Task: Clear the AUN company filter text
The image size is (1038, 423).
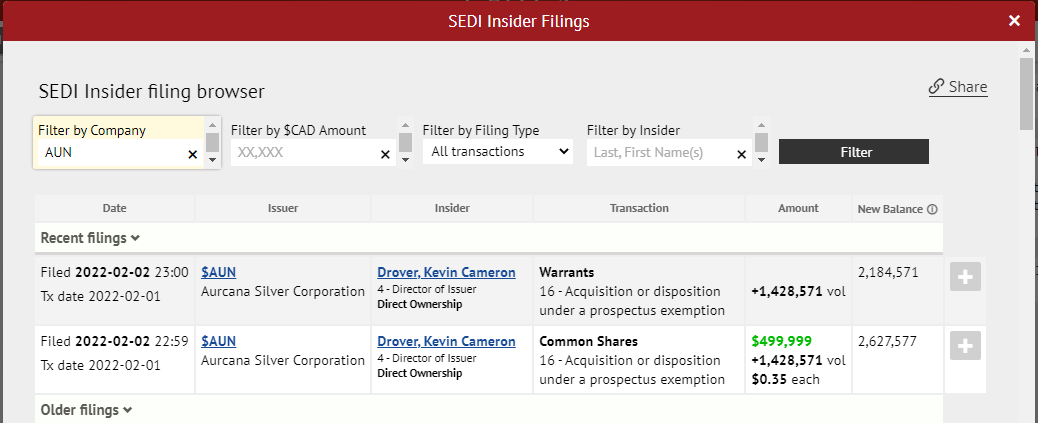Action: pyautogui.click(x=193, y=155)
